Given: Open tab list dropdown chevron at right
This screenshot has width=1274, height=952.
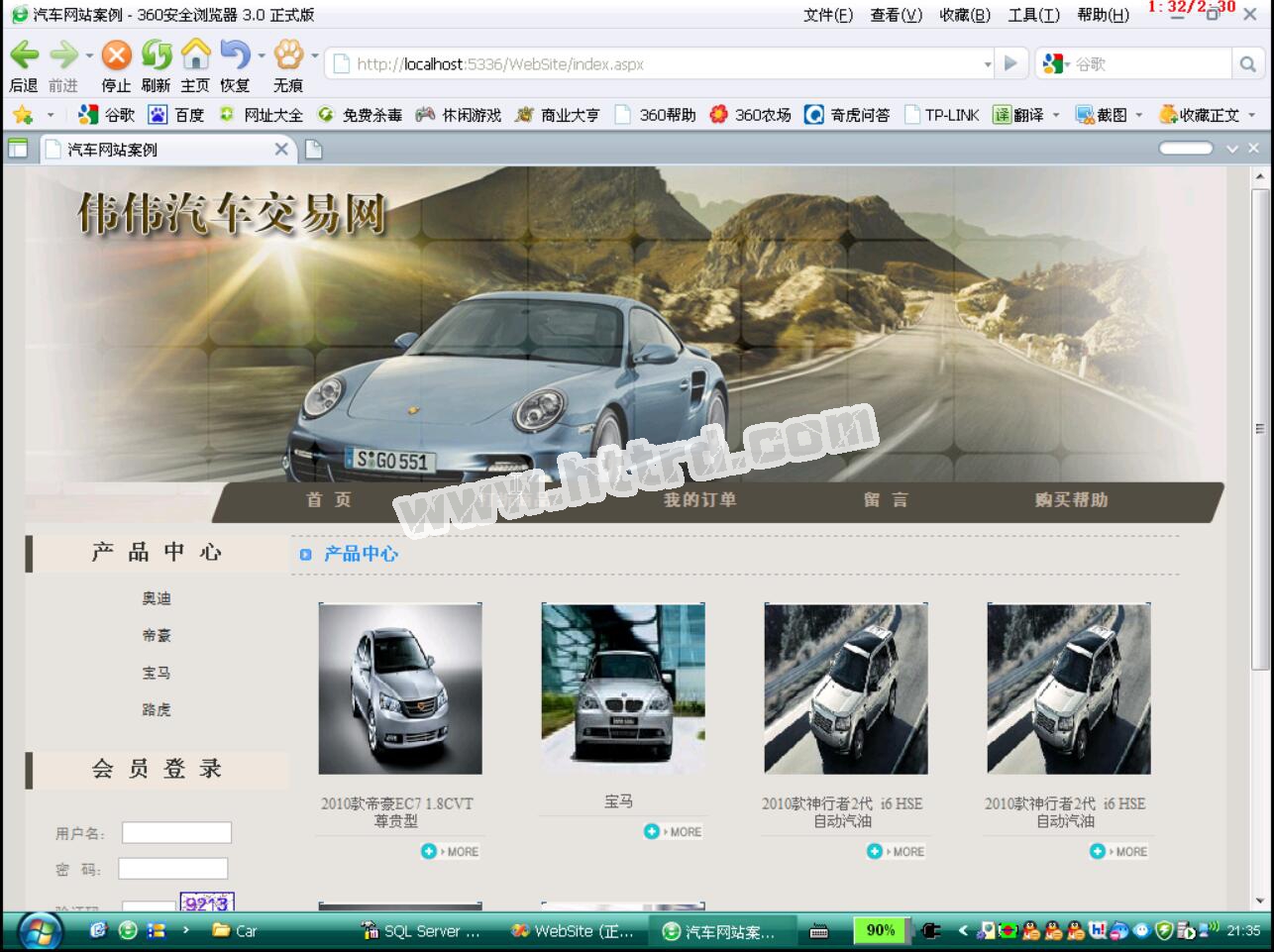Looking at the screenshot, I should tap(1232, 149).
